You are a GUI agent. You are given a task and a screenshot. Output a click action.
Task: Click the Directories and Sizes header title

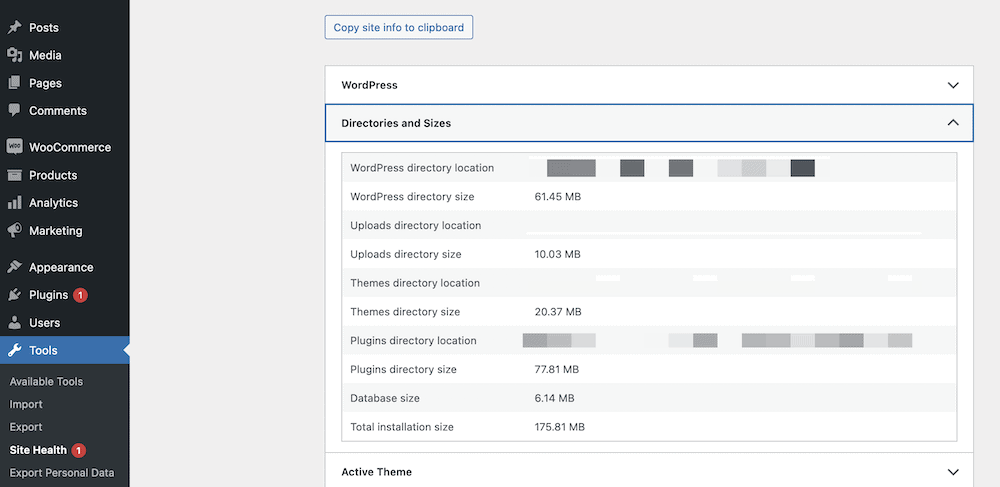pos(396,123)
